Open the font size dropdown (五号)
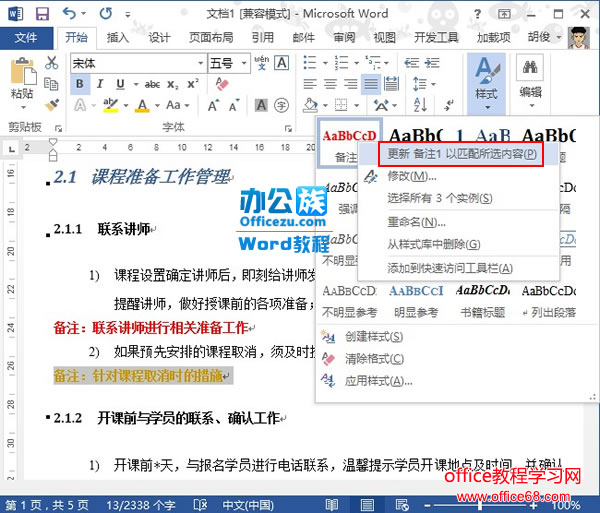Viewport: 600px width, 513px height. 244,63
